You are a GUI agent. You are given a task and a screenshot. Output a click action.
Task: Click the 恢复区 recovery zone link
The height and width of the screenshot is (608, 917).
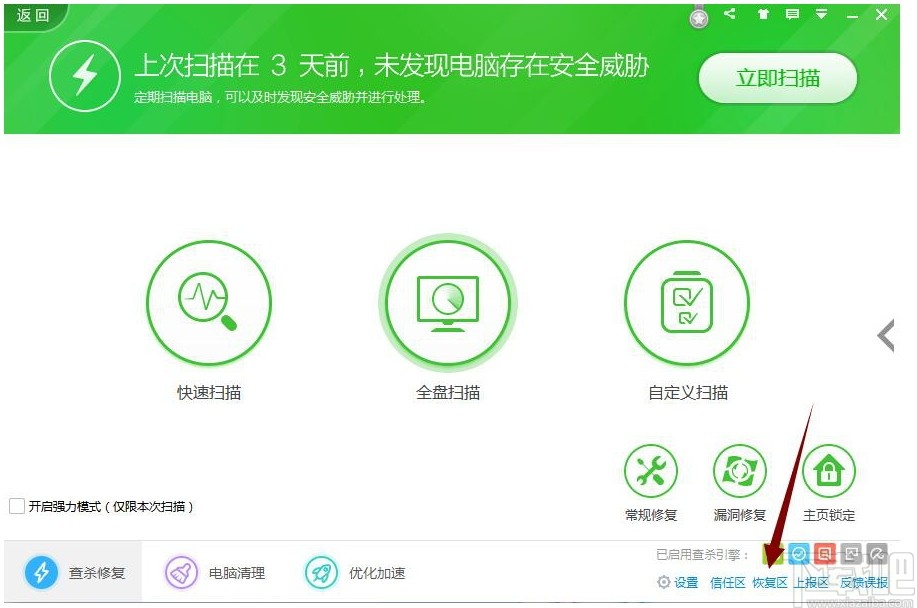click(768, 582)
